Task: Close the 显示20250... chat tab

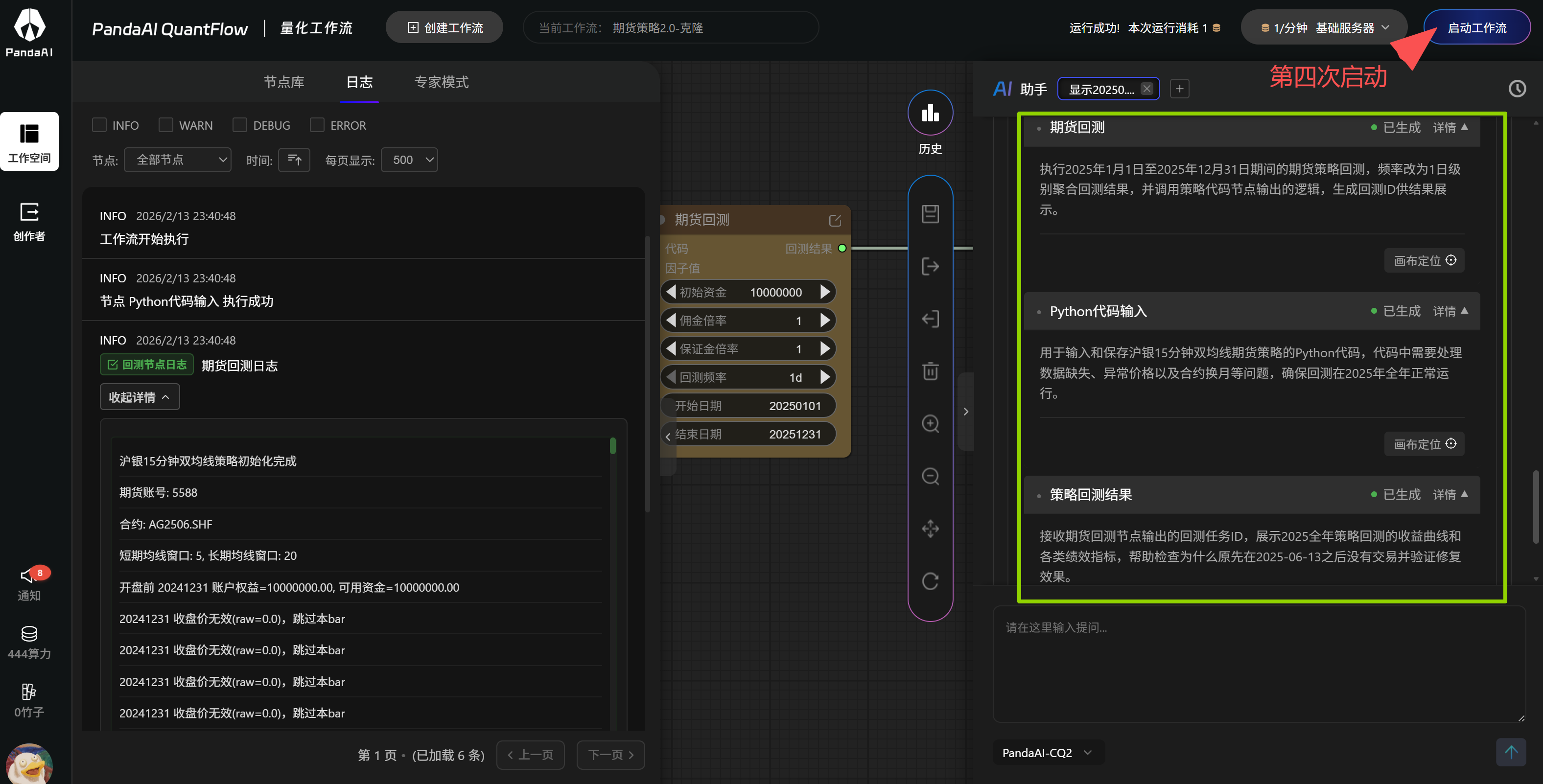Action: [1146, 89]
